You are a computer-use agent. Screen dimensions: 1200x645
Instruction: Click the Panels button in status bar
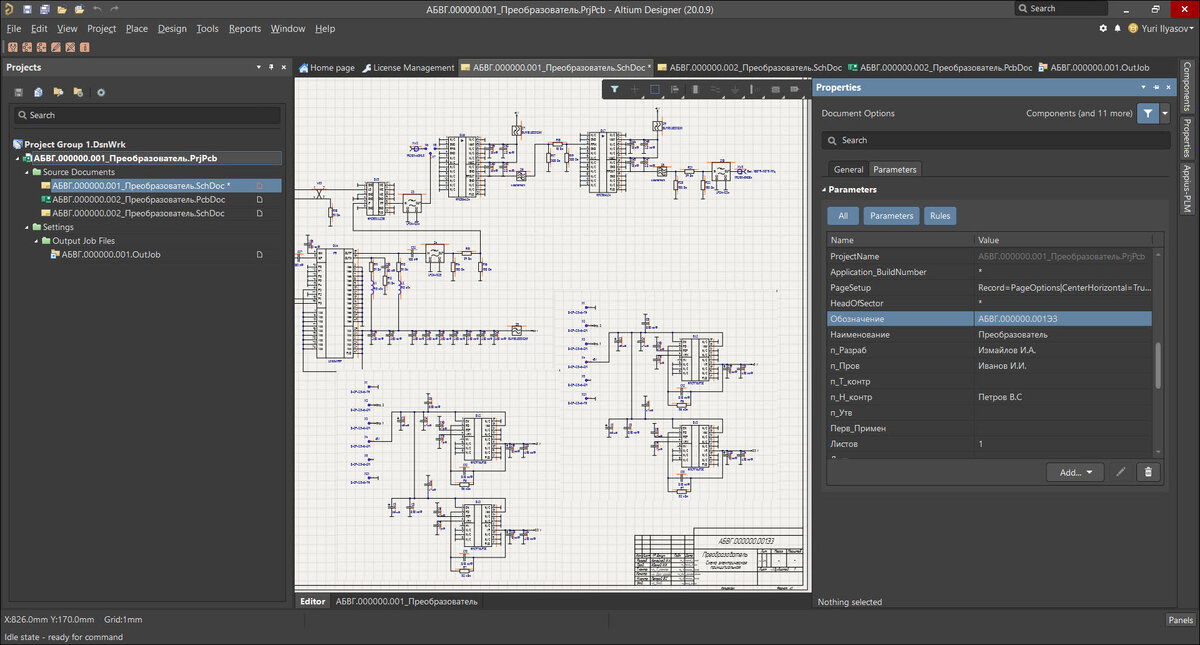point(1180,620)
